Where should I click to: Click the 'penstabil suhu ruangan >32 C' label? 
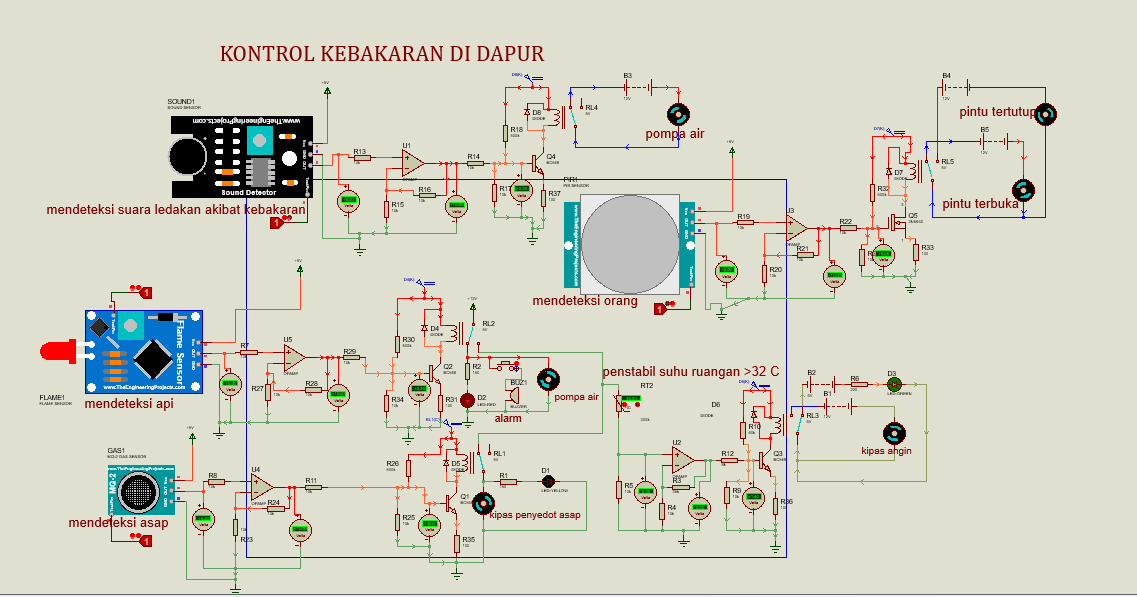pos(691,371)
